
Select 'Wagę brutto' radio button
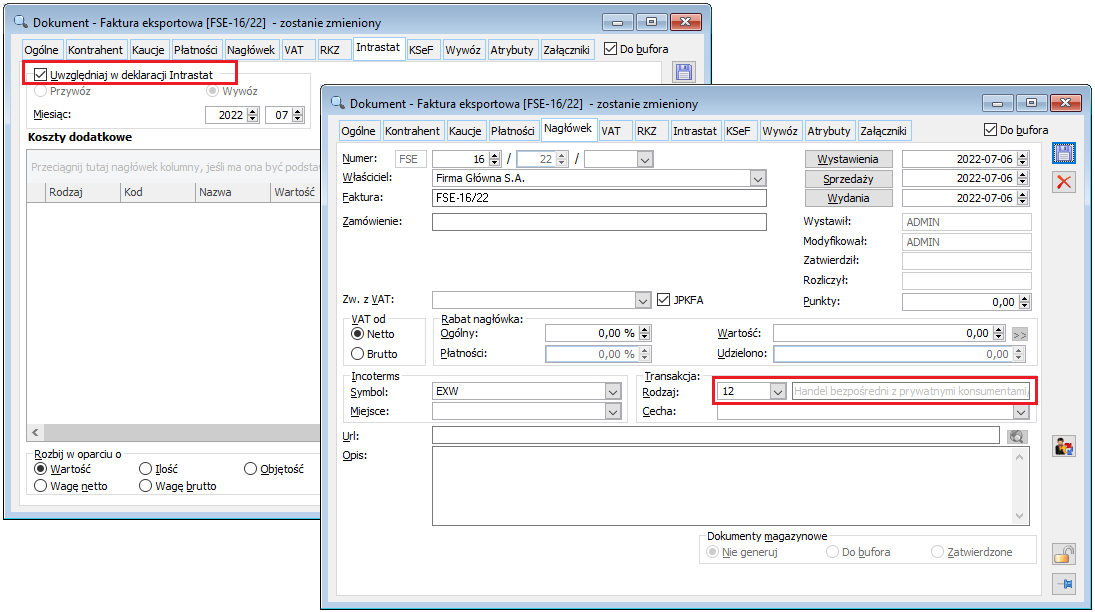tap(145, 486)
